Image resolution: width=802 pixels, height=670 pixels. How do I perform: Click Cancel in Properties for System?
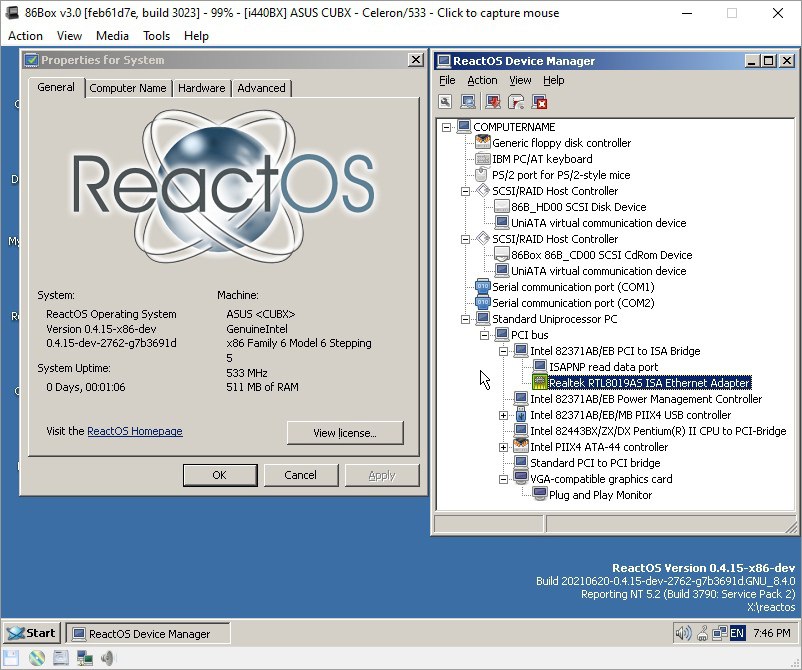coord(301,475)
